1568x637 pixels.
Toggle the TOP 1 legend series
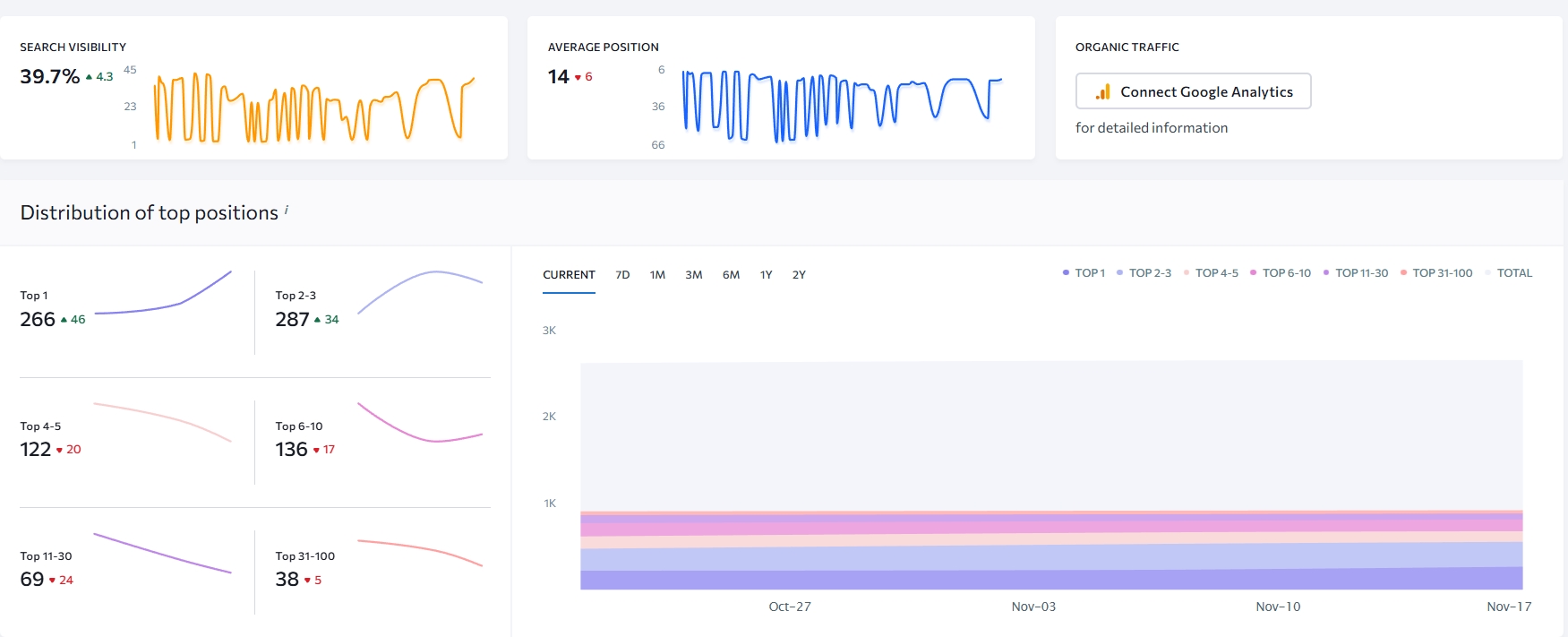[1084, 273]
